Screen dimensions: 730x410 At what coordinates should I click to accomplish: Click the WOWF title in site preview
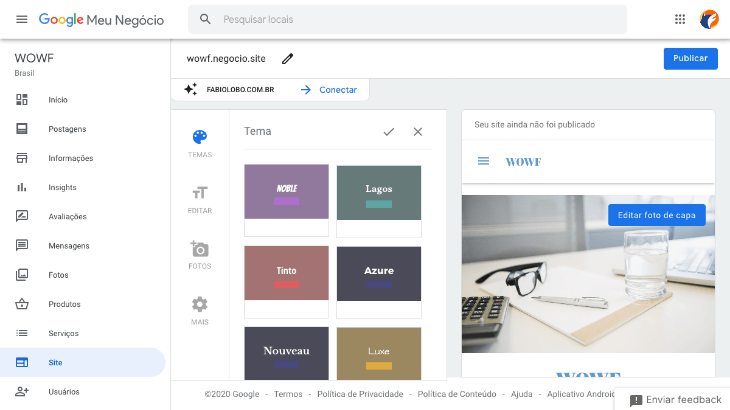click(523, 161)
